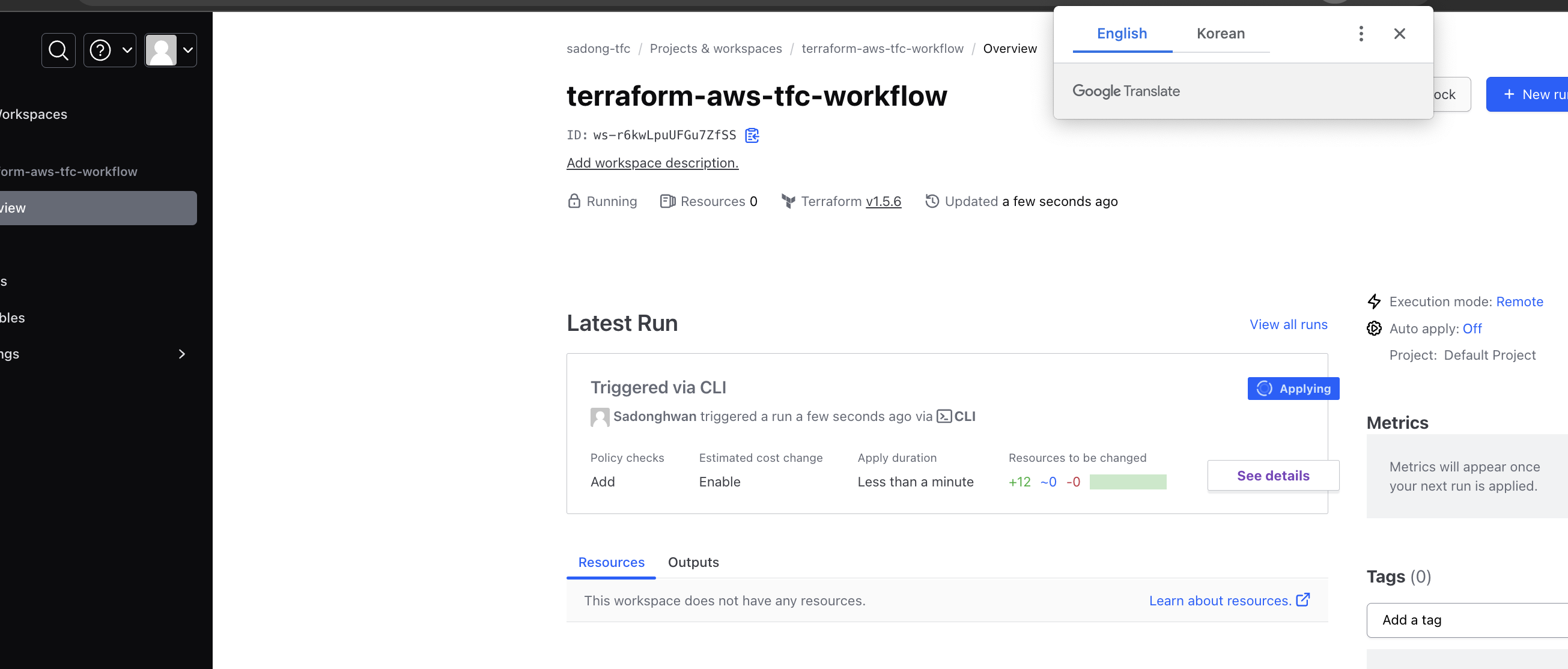The width and height of the screenshot is (1568, 669).
Task: Switch translation to Korean tab
Action: tap(1220, 34)
